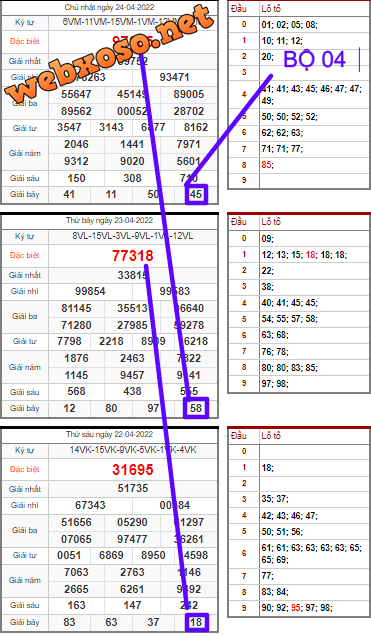
Task: Select 'Lô tô' column header beside 24-04-2022 table
Action: tap(271, 9)
